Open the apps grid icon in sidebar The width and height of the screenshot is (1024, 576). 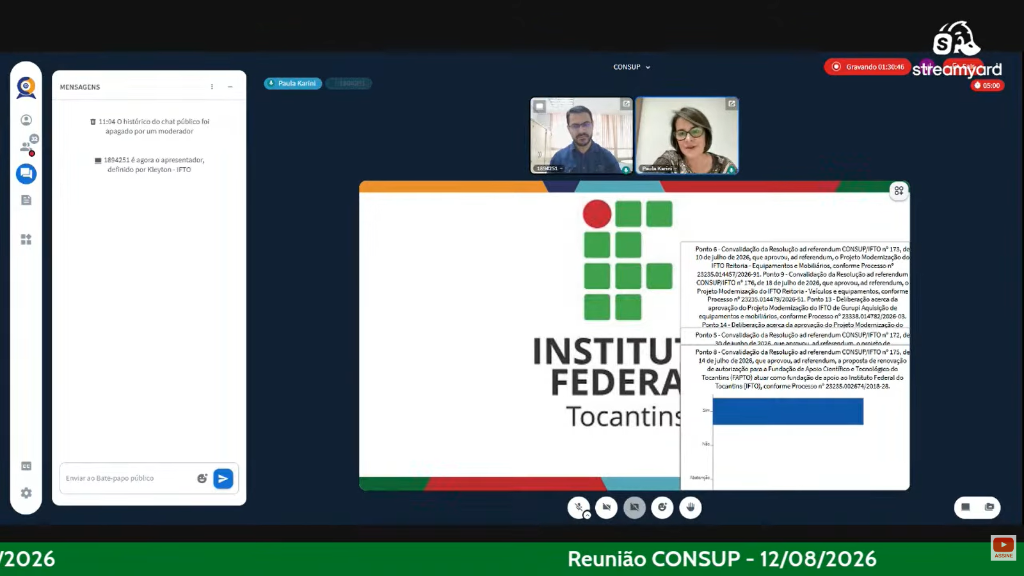26,240
